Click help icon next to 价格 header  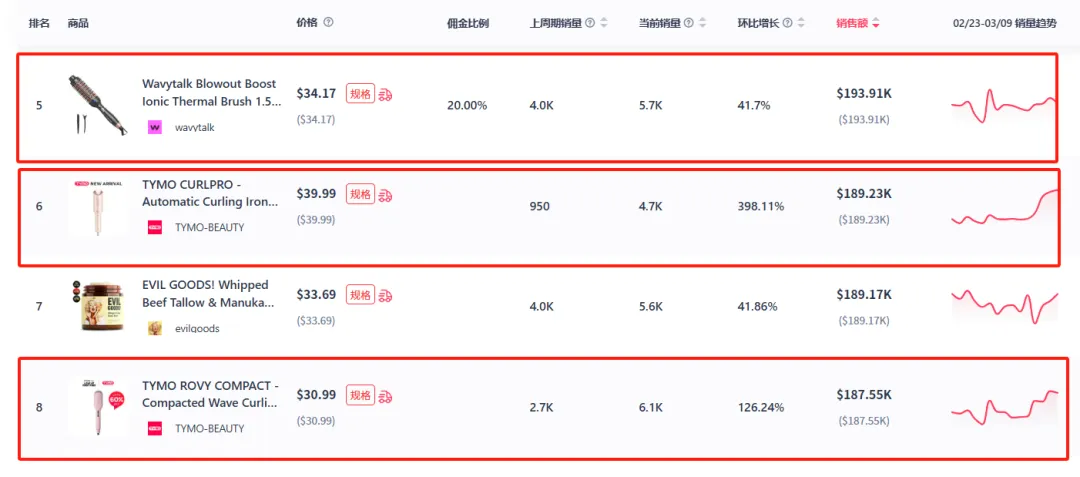pyautogui.click(x=329, y=23)
